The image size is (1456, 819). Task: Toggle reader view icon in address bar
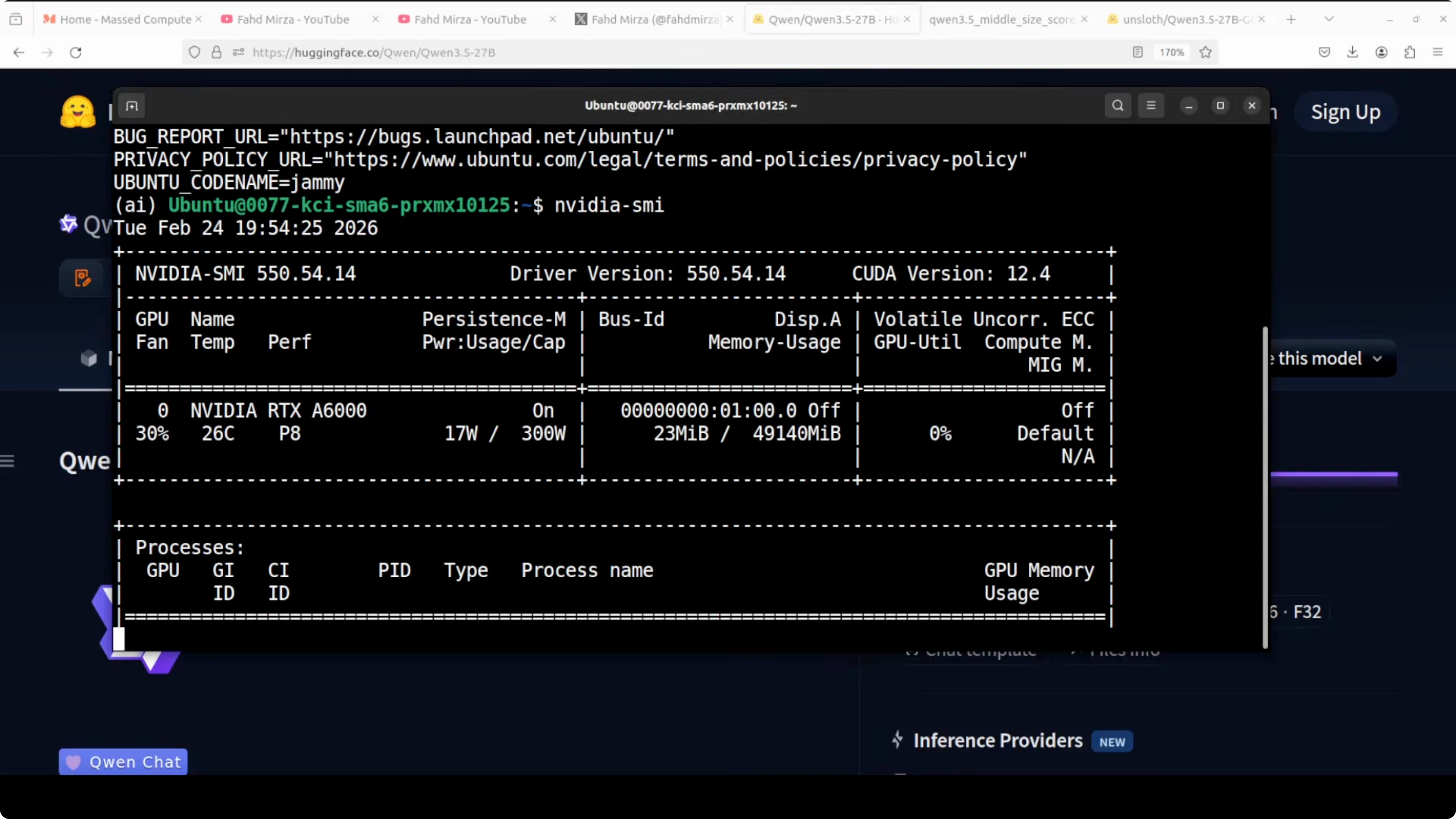[x=1138, y=53]
